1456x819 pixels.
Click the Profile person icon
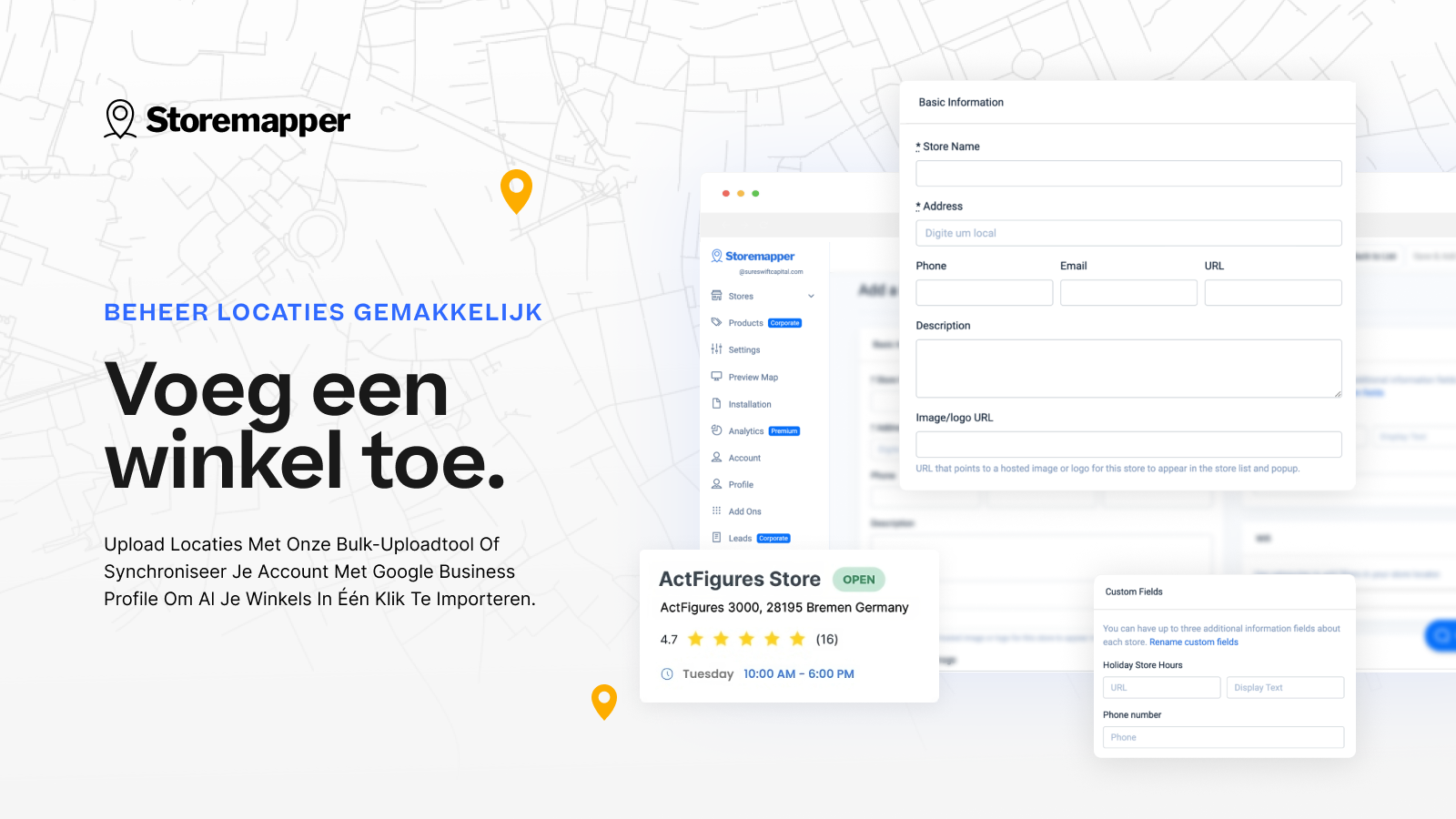(x=716, y=484)
